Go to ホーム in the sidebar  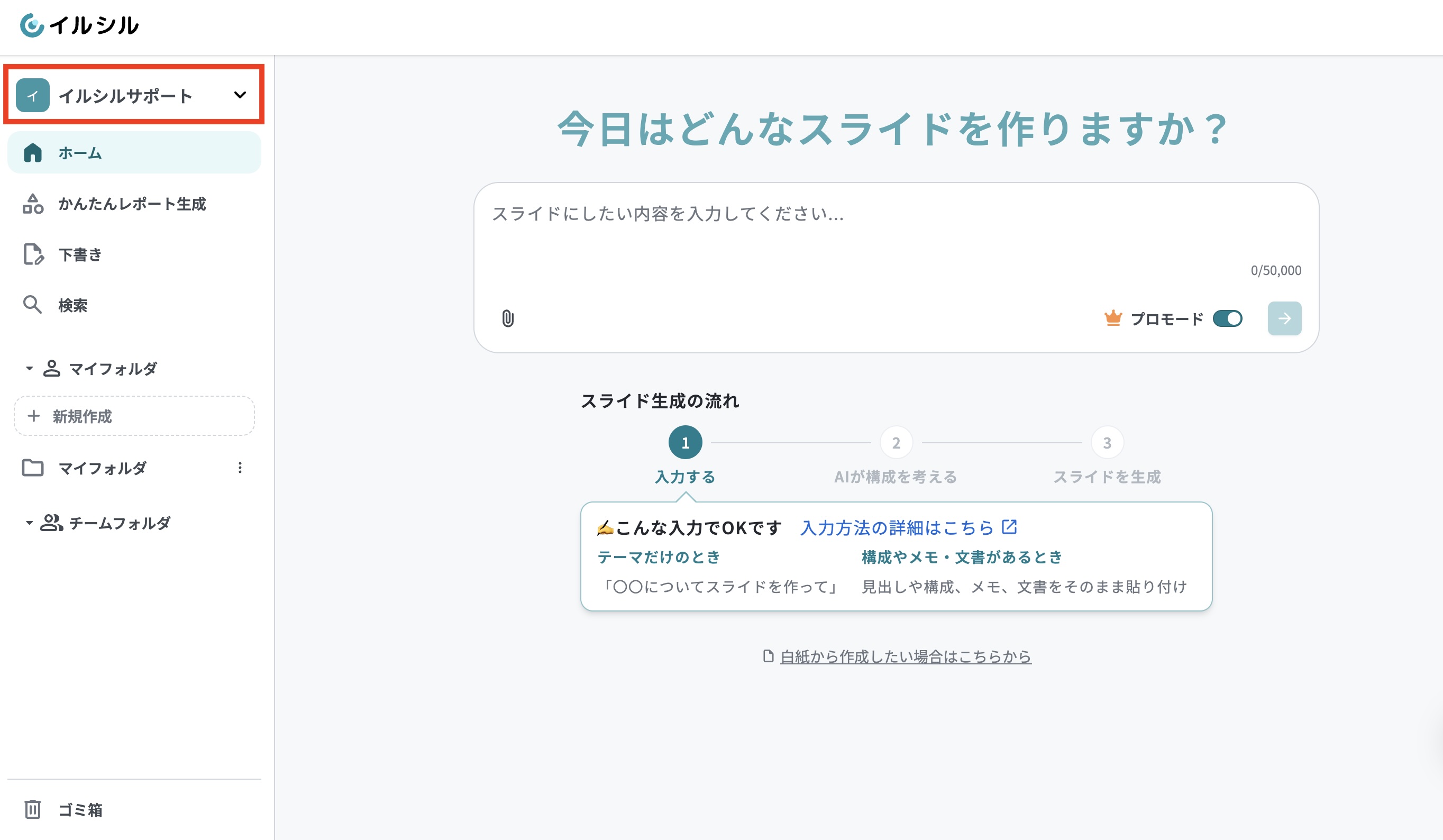click(134, 153)
